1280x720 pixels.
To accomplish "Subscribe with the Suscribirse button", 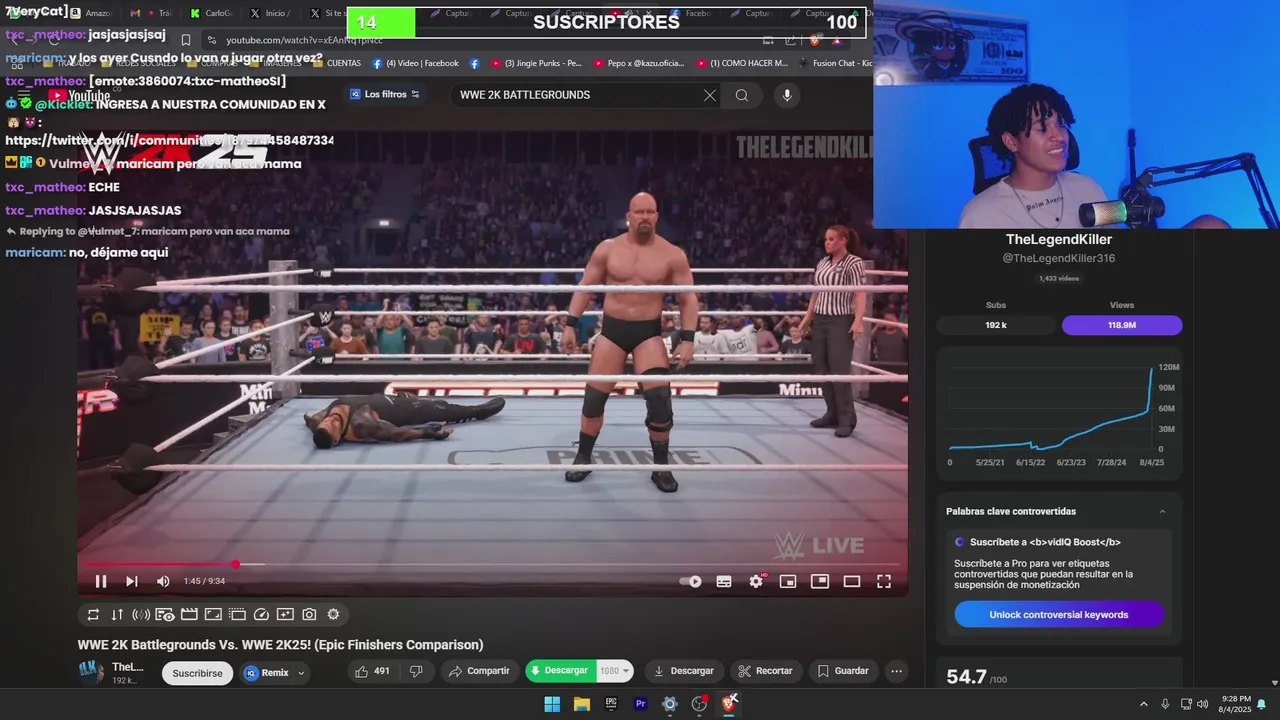I will (x=197, y=673).
